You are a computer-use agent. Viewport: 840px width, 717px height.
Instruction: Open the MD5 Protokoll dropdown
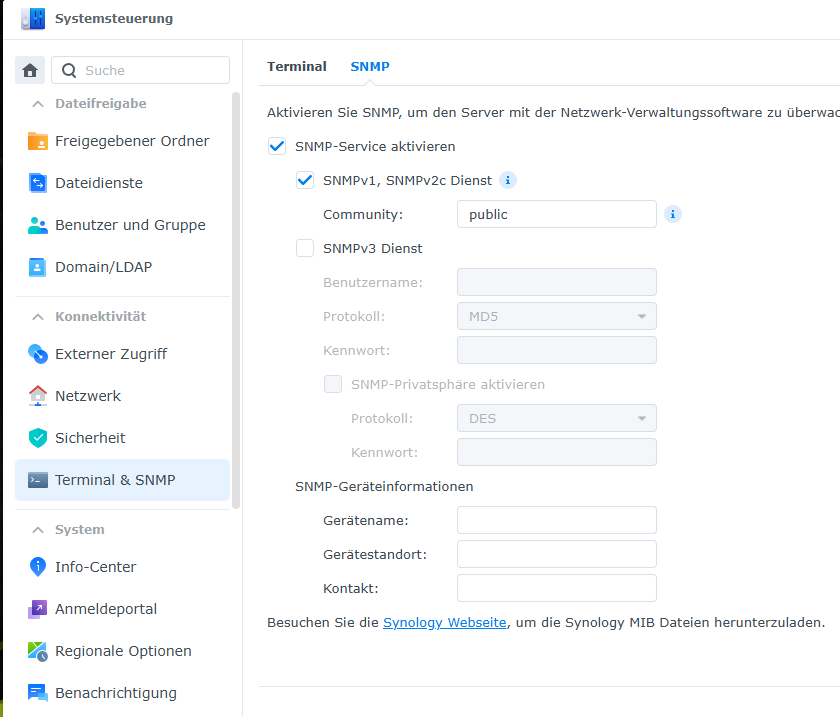tap(556, 317)
